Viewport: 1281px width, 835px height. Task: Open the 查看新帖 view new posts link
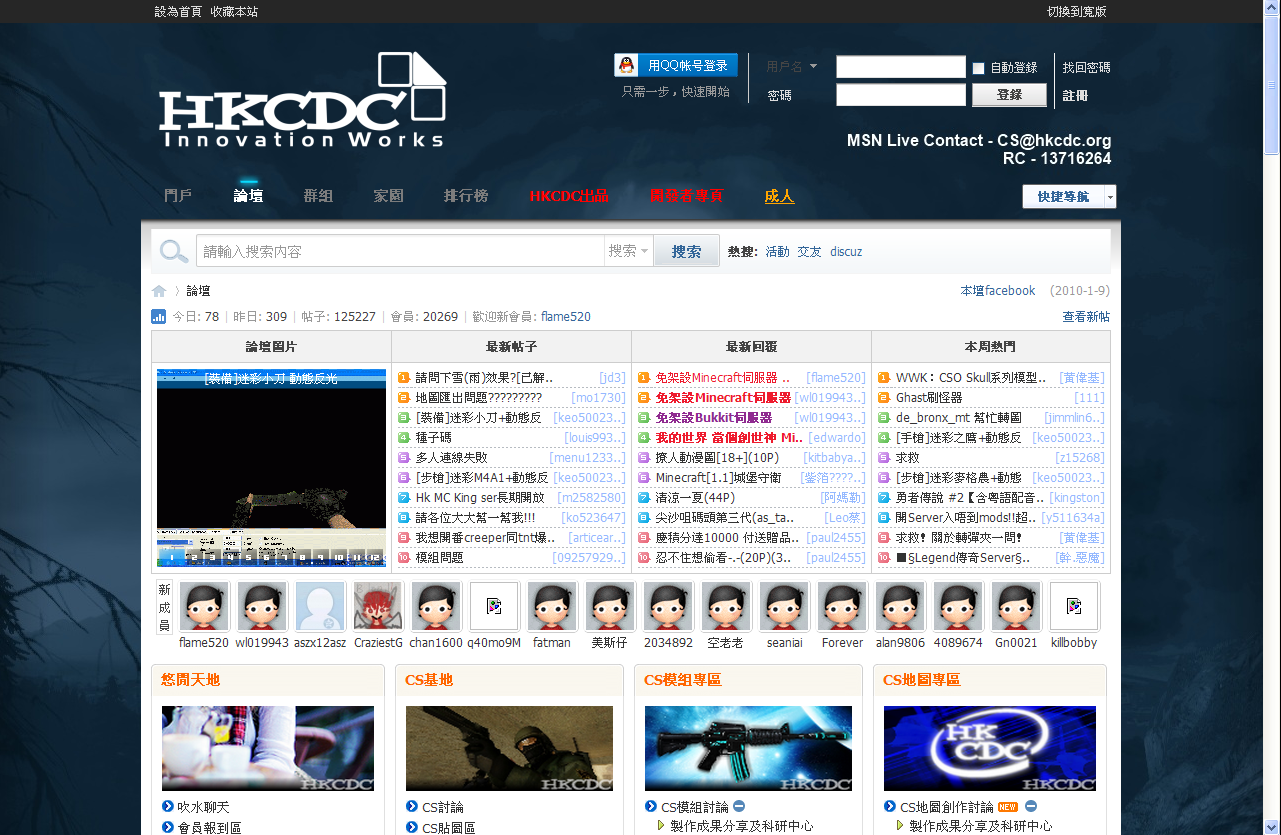1086,317
